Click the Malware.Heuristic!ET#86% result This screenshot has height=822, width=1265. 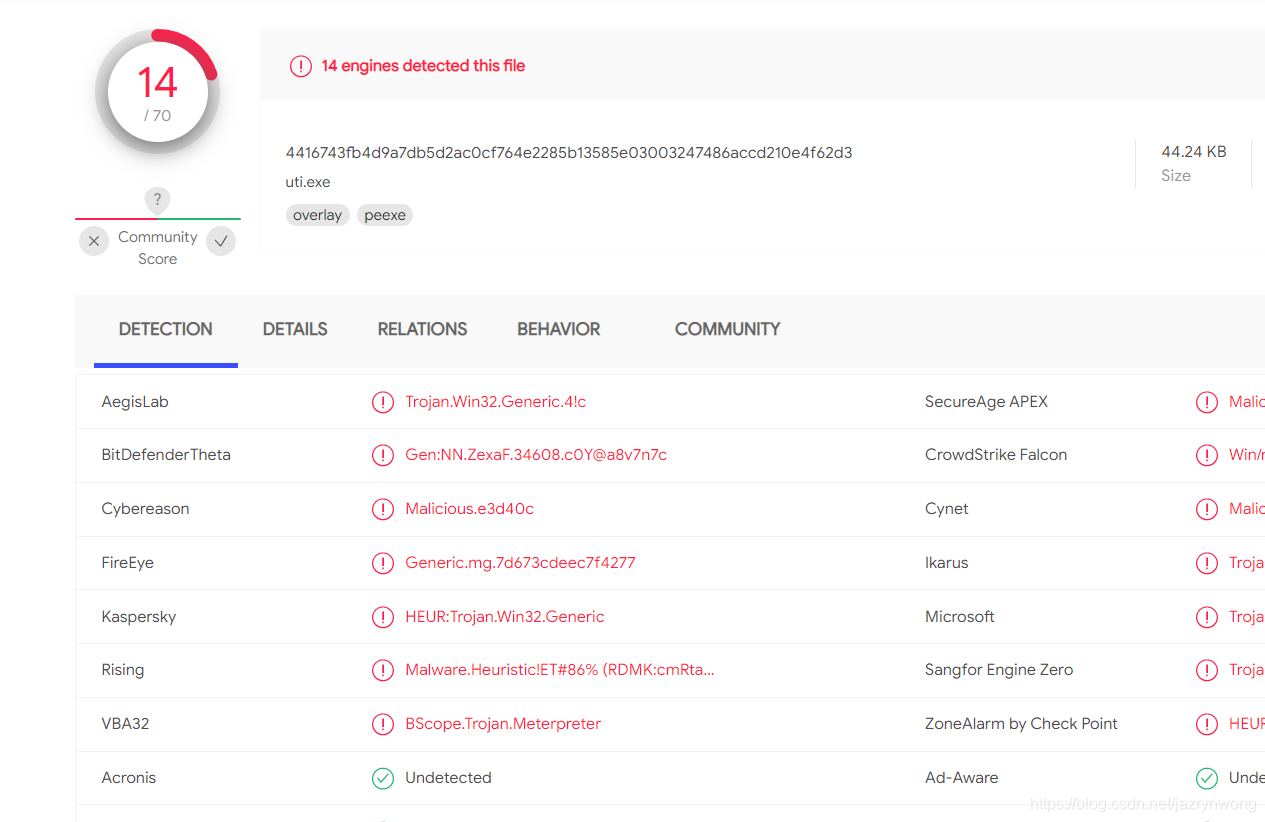point(560,670)
